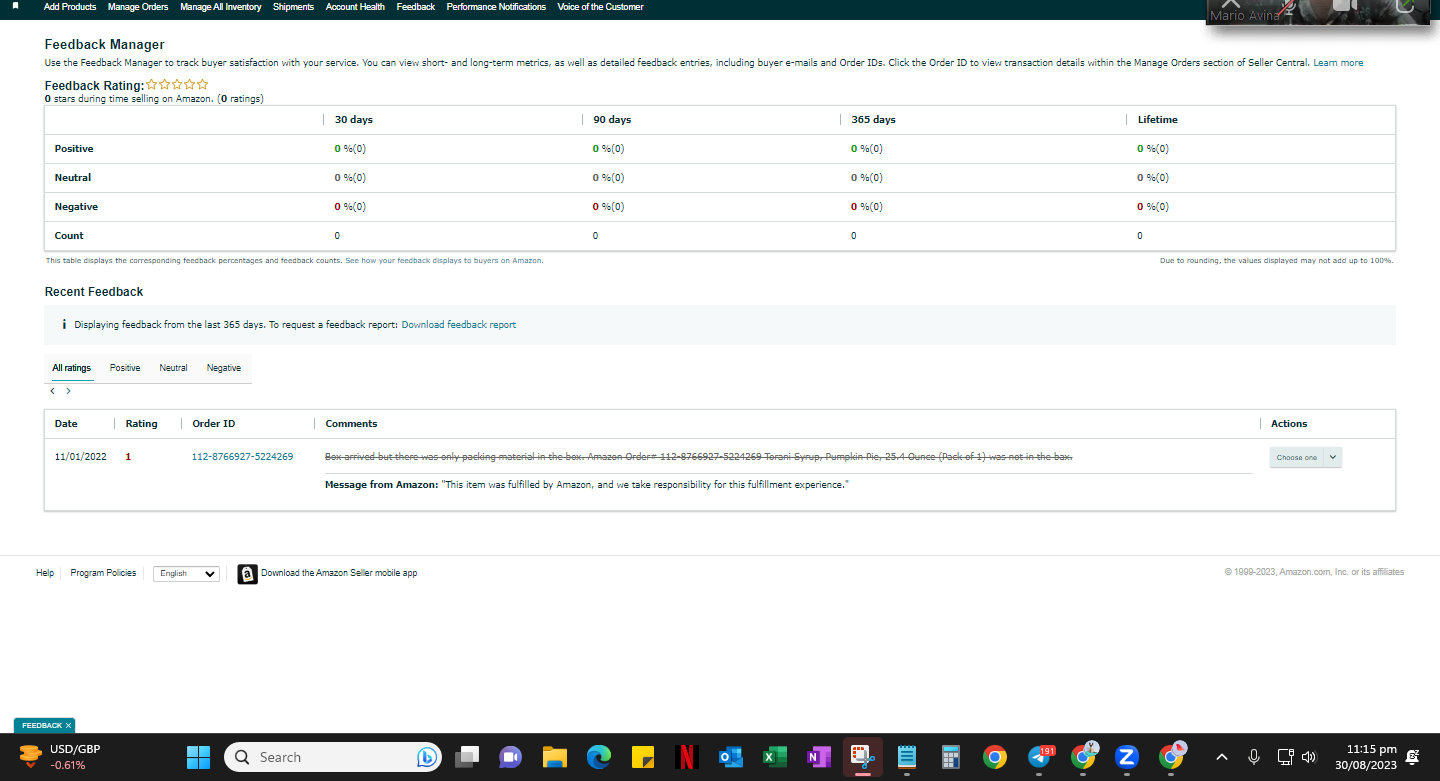Open the English language dropdown
This screenshot has height=781, width=1440.
(x=186, y=574)
